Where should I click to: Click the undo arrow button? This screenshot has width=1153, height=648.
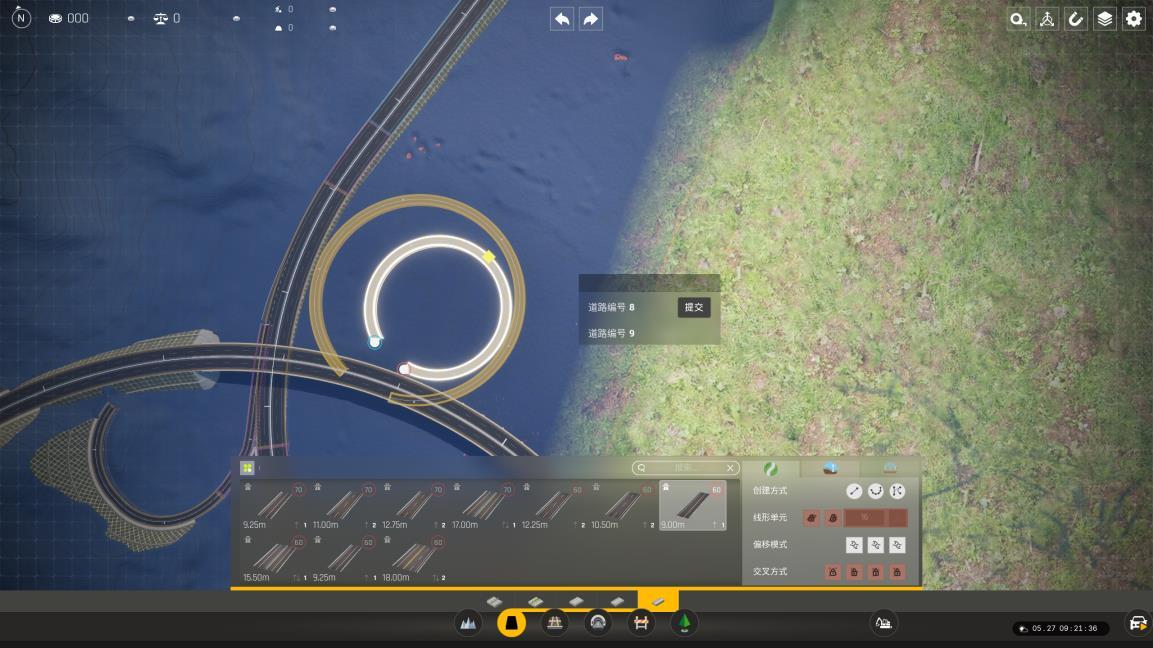coord(563,19)
